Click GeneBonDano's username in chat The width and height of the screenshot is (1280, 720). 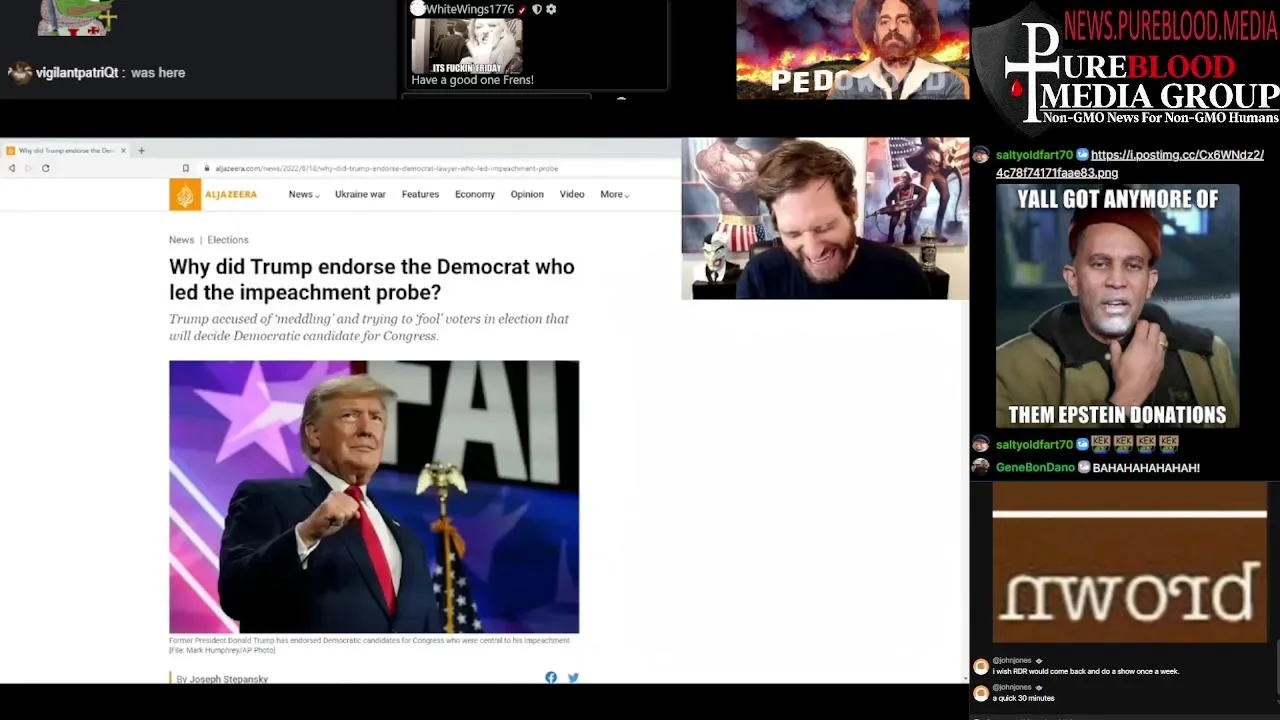1035,467
